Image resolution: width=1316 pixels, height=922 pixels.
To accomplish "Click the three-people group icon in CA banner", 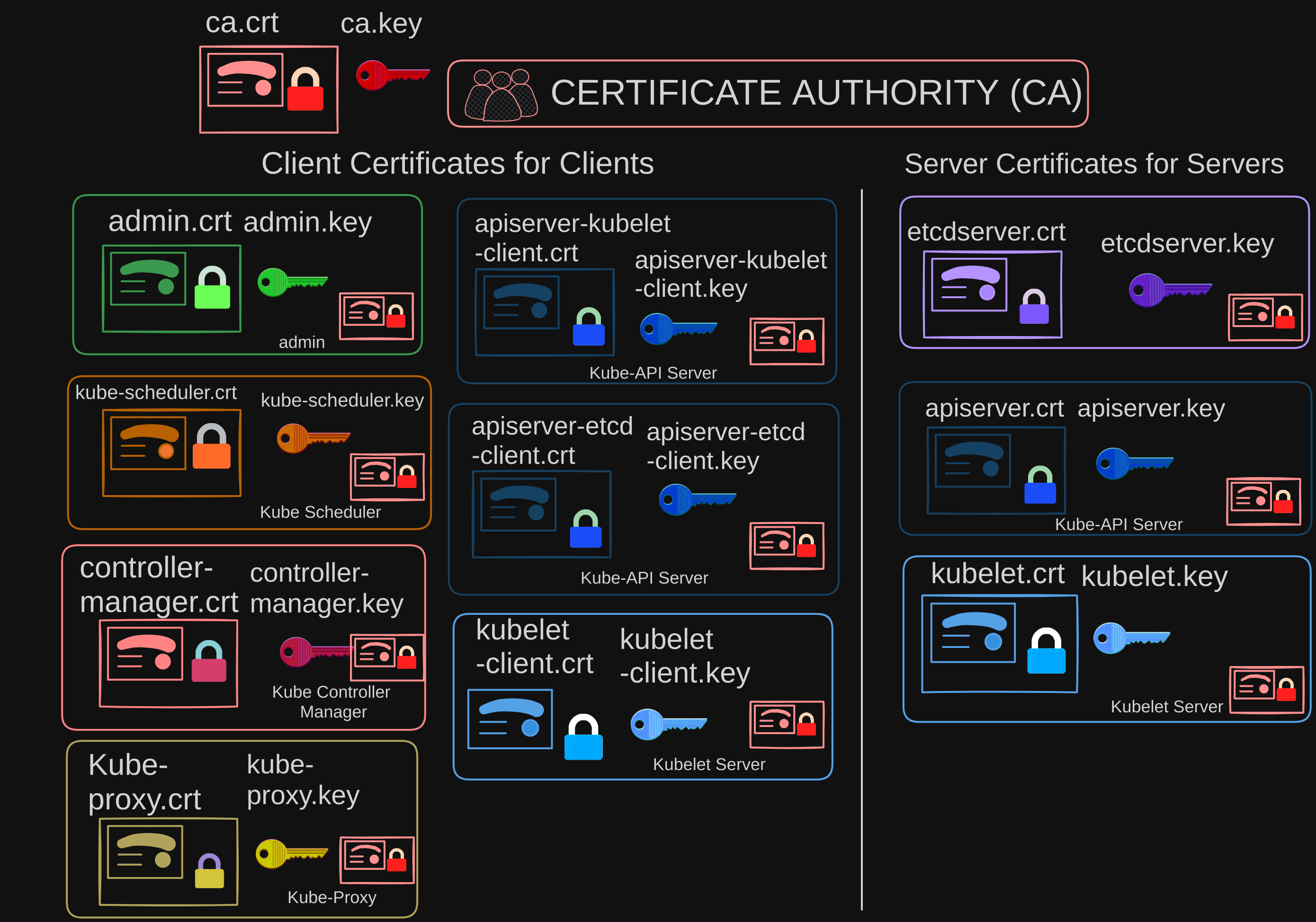I will tap(501, 95).
